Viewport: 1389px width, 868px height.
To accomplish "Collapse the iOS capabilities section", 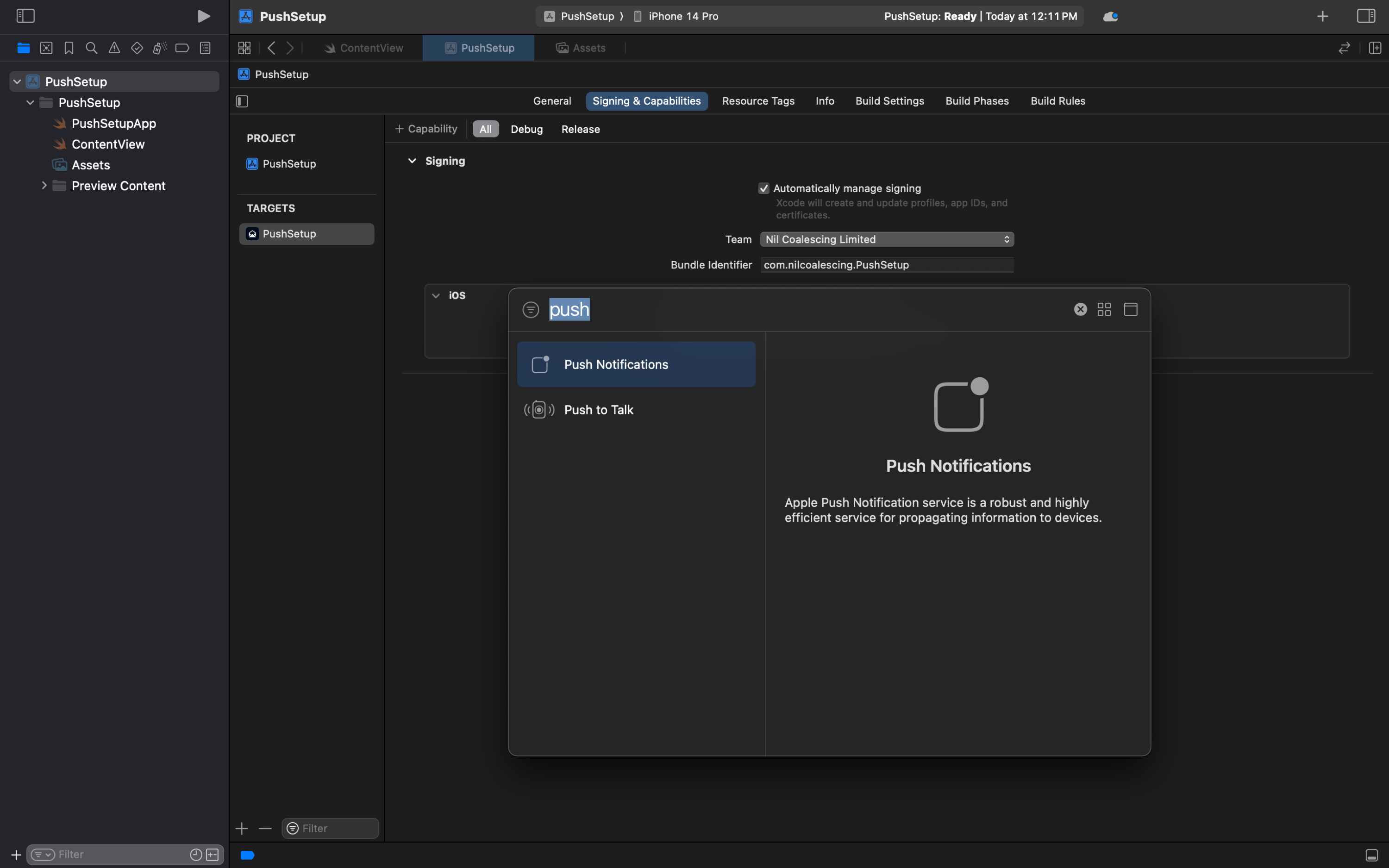I will point(435,294).
